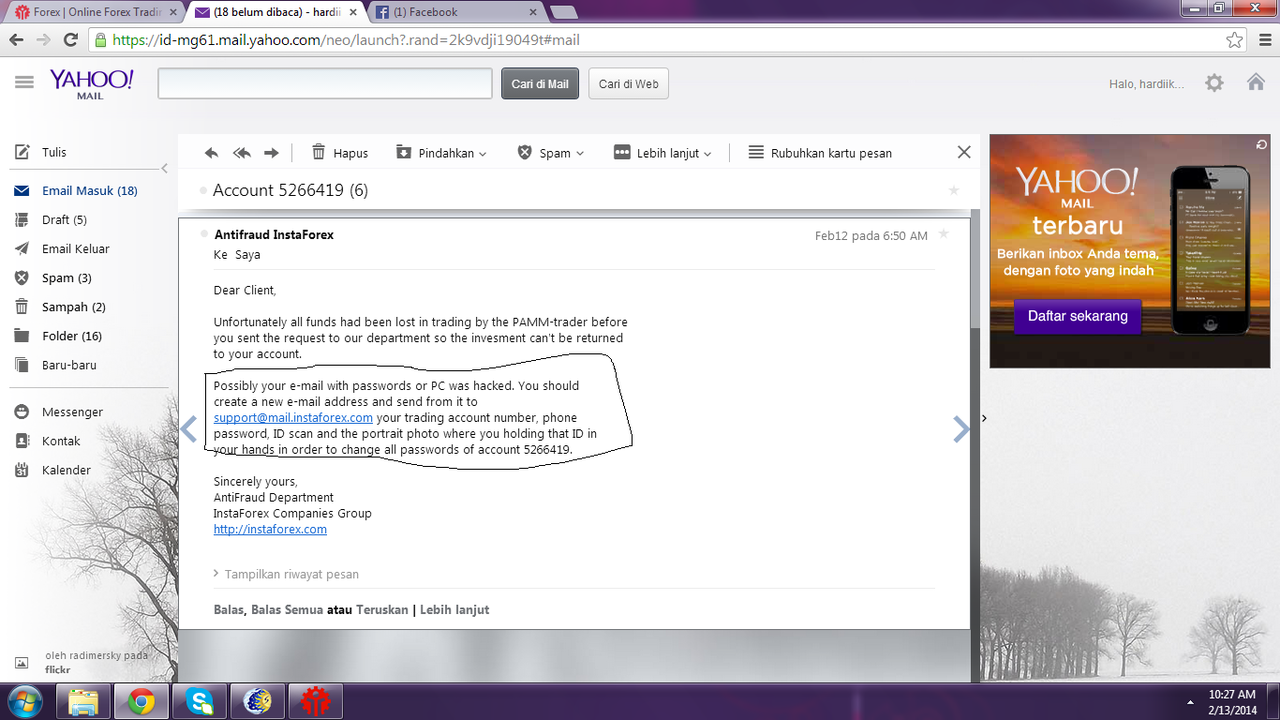Click the Teruskan forward link
Image resolution: width=1280 pixels, height=720 pixels.
click(x=382, y=609)
